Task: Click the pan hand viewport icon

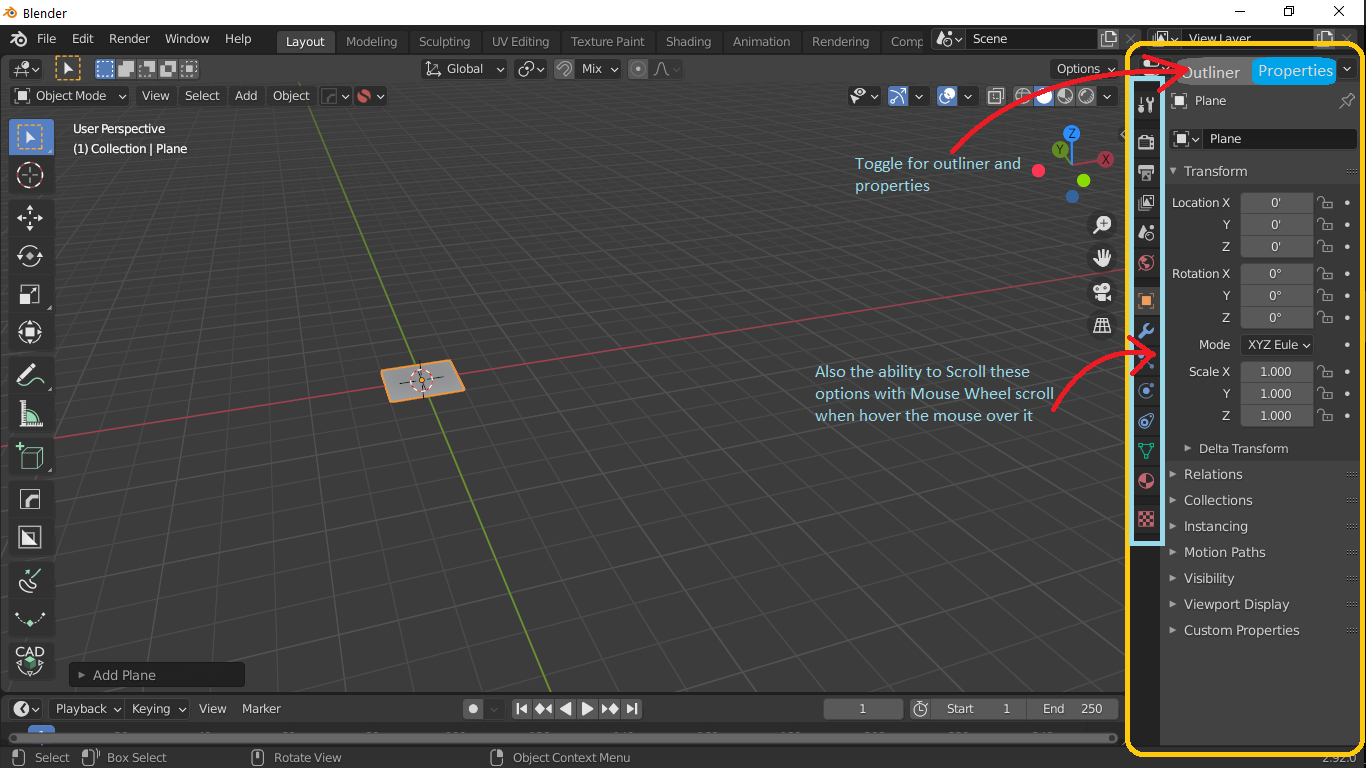Action: 1102,258
